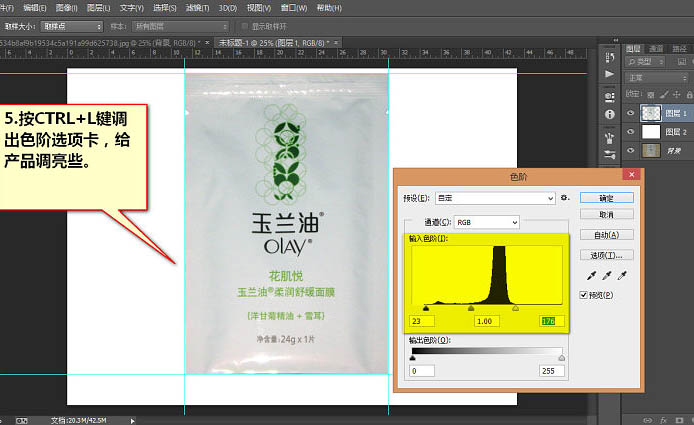Click the add layer mask icon
Image resolution: width=694 pixels, height=425 pixels.
coord(679,420)
